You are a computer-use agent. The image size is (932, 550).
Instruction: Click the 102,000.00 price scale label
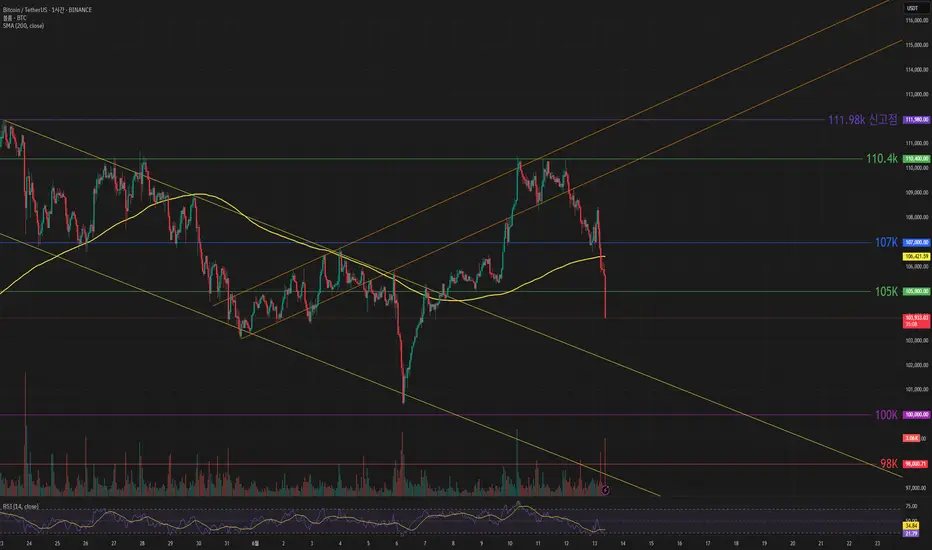click(x=917, y=365)
